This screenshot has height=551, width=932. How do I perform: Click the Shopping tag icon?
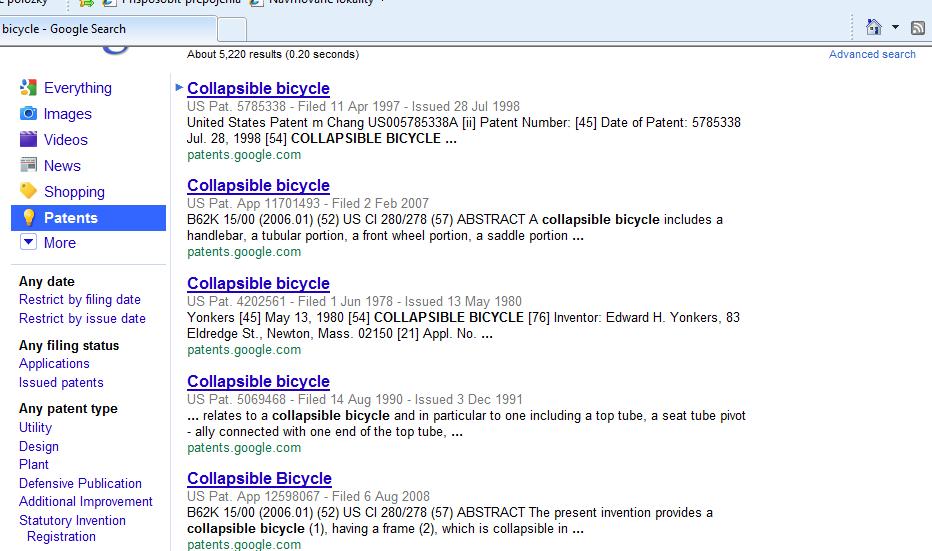(x=28, y=191)
